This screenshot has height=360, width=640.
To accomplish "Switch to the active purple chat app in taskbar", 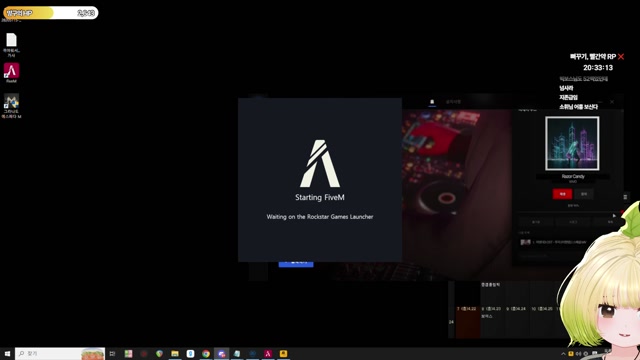I will [x=221, y=354].
